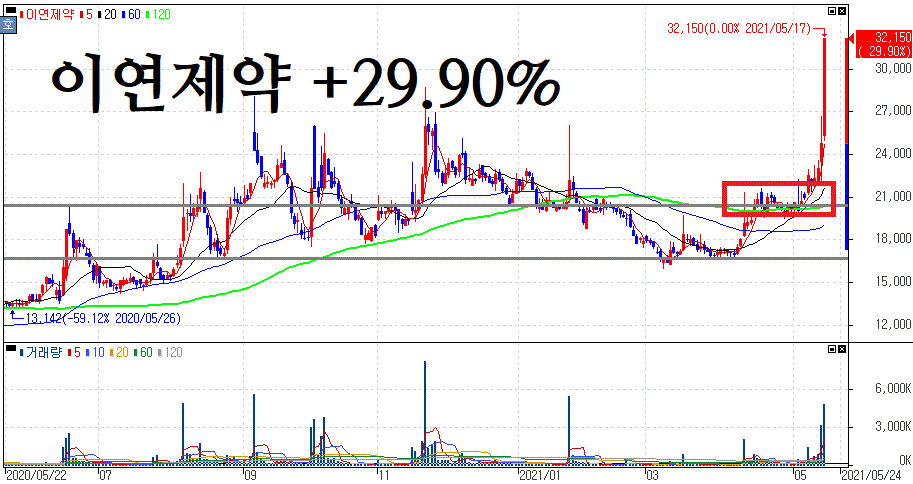Click the black menu block in price panel
Viewport: 913px width, 484px height.
tap(11, 10)
